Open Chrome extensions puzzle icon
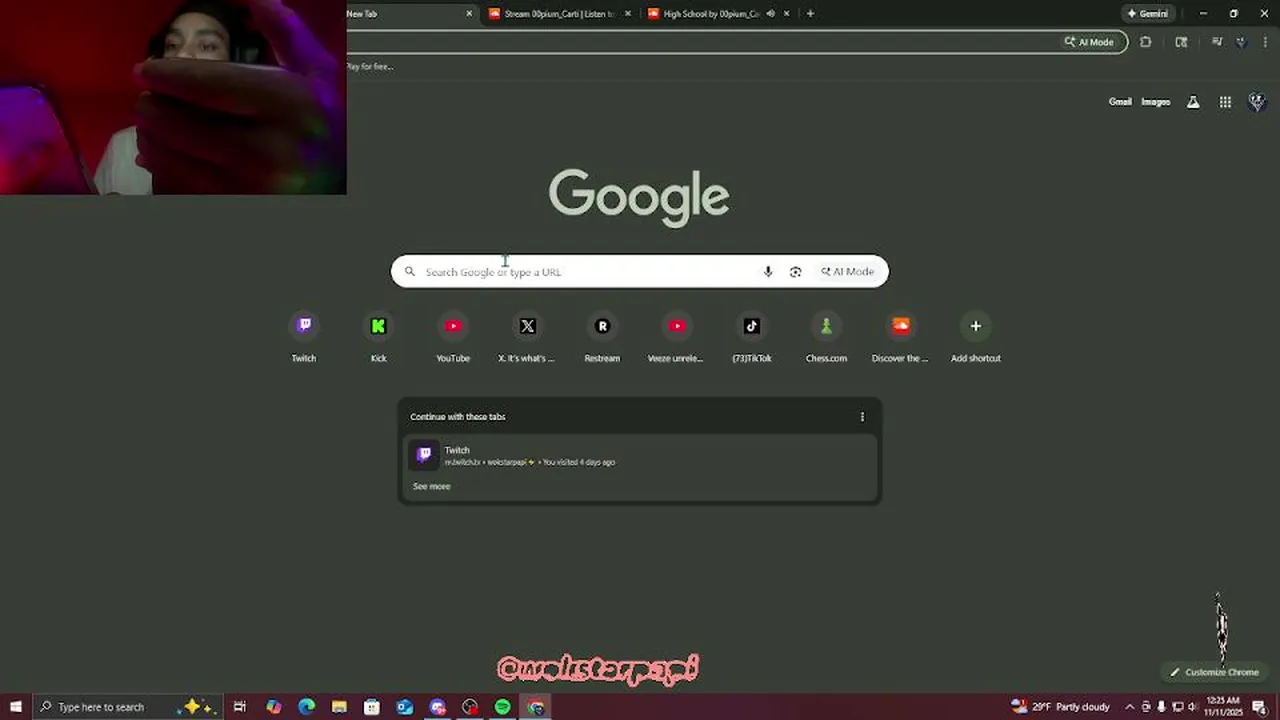The image size is (1280, 720). [x=1145, y=42]
